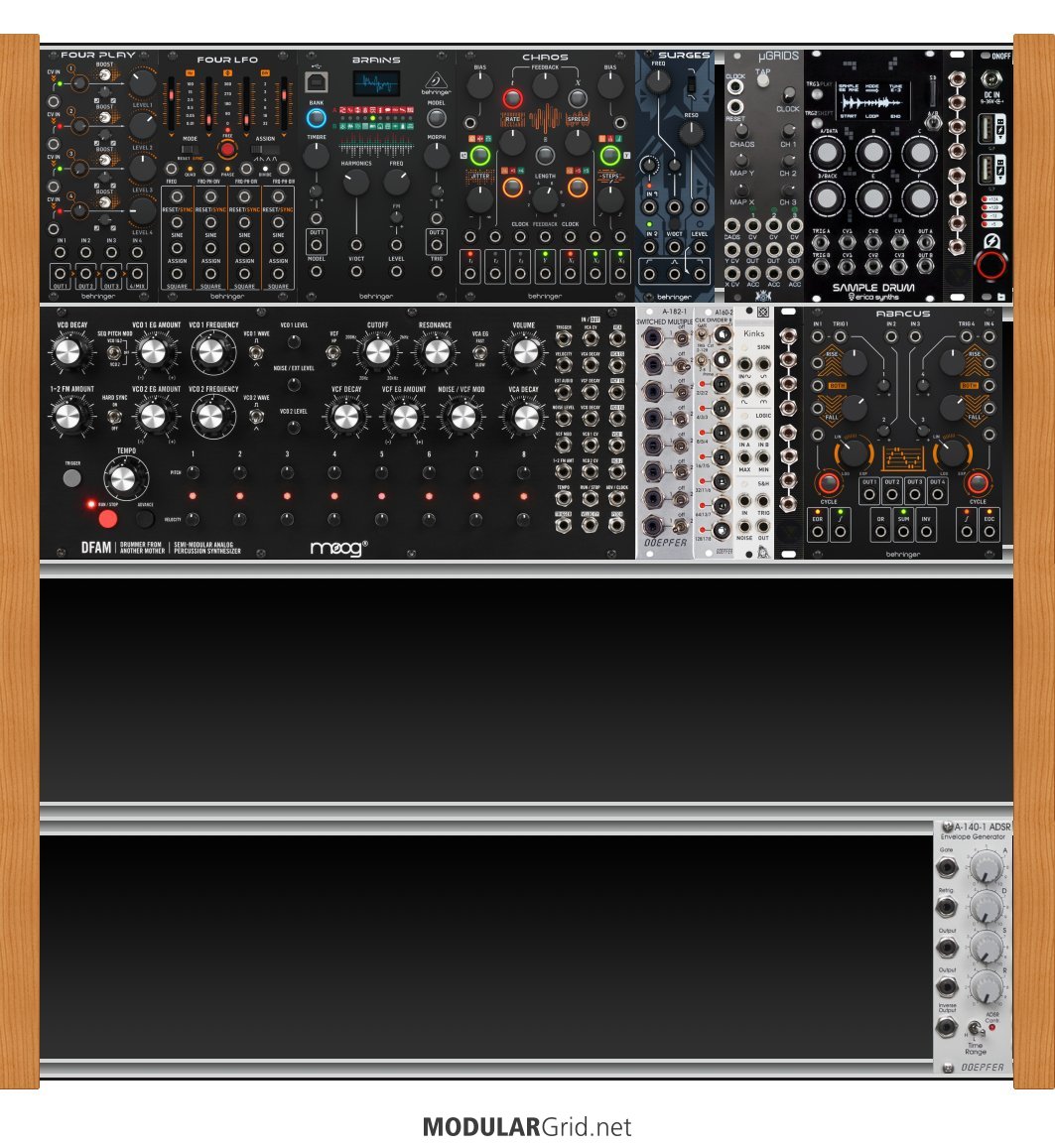
Task: Click the DFAM TRIGGER button
Action: [71, 478]
